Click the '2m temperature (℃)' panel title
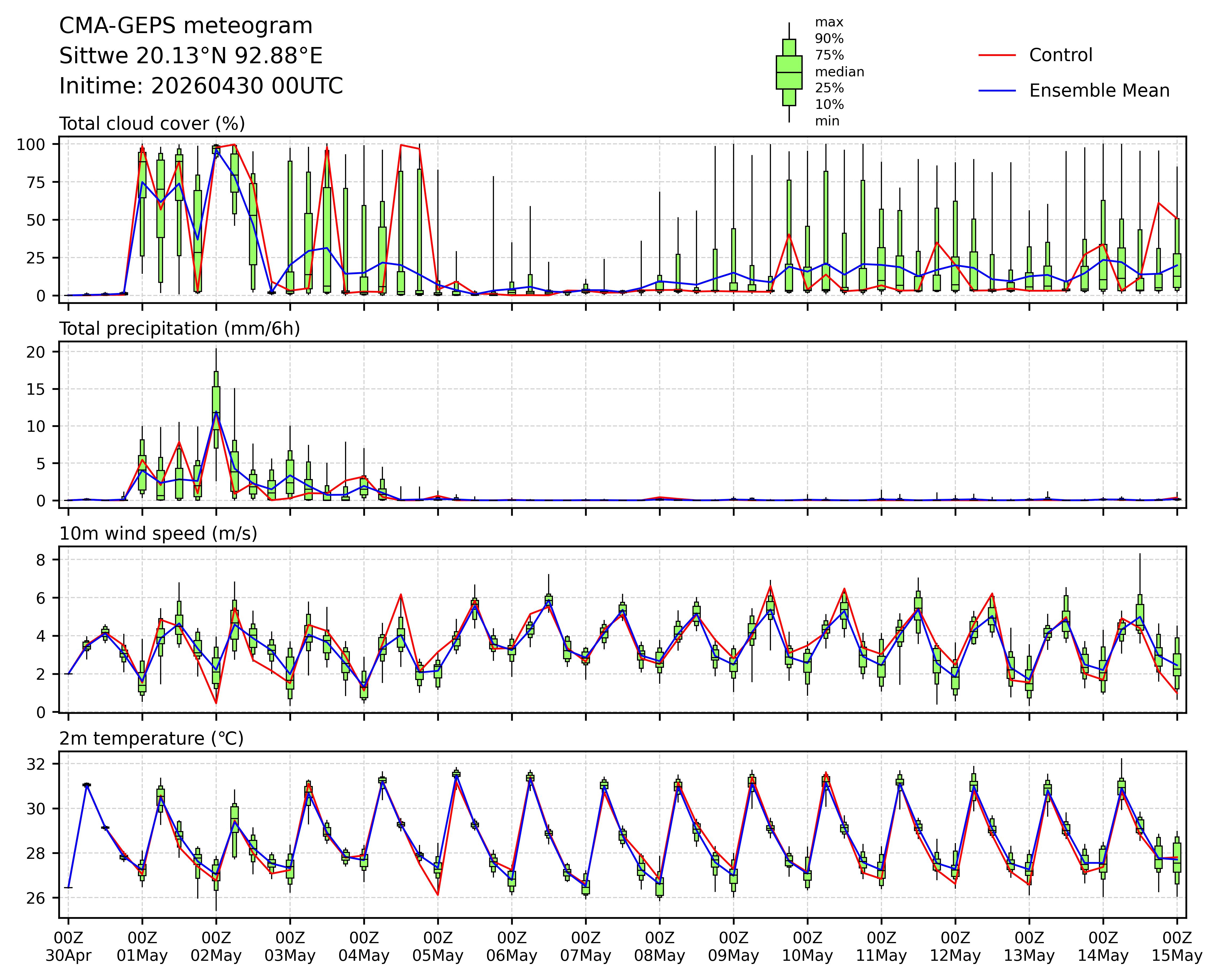 152,738
